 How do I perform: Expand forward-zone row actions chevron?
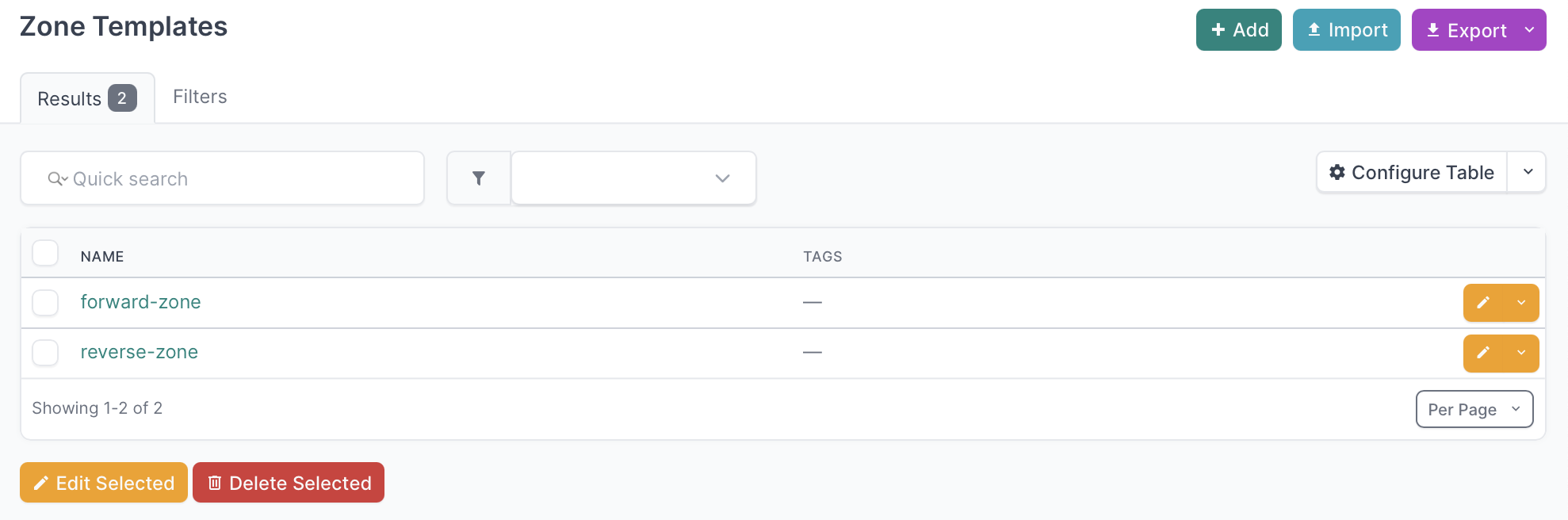click(x=1521, y=303)
